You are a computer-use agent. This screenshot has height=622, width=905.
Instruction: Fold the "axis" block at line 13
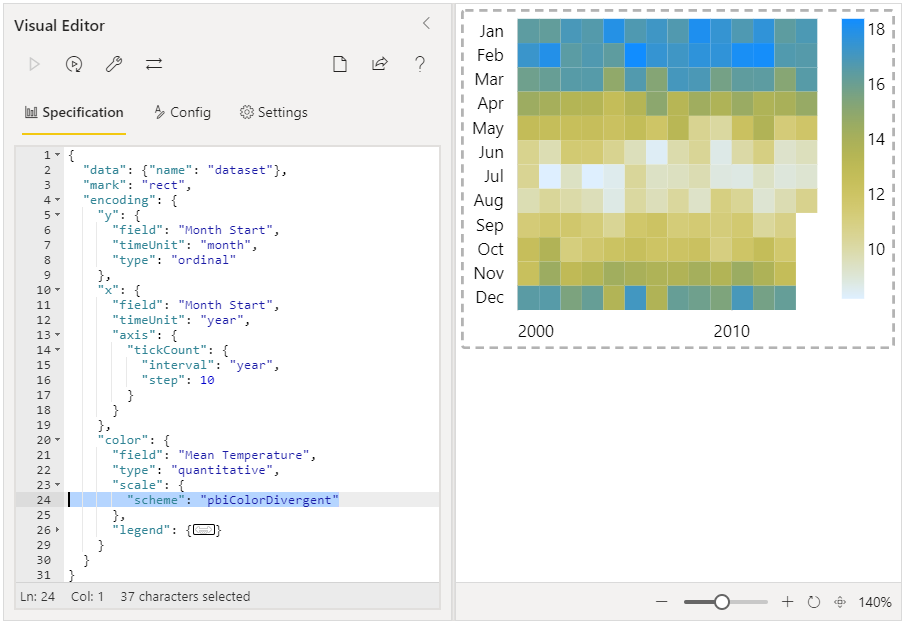tap(57, 335)
